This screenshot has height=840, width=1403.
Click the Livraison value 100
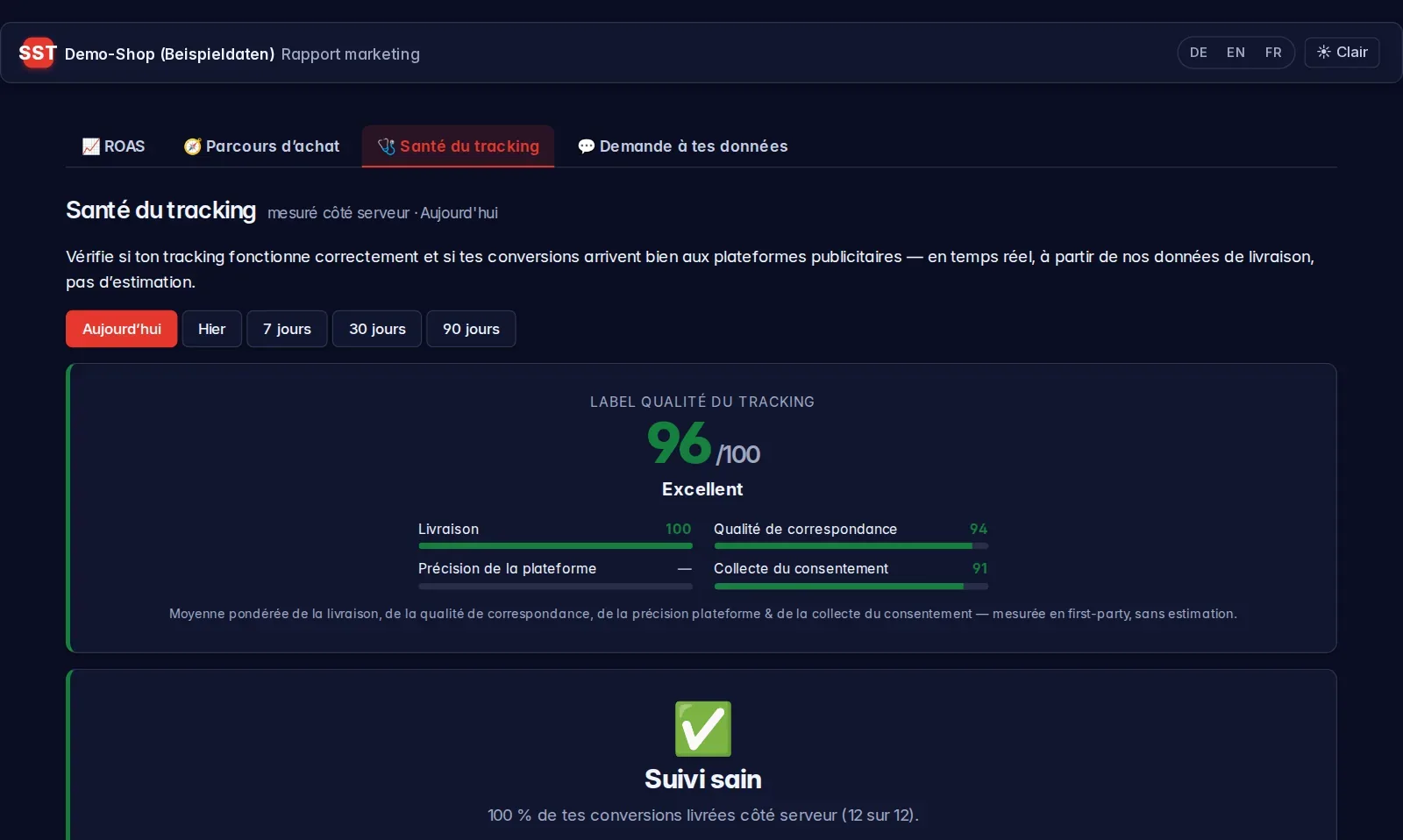point(678,529)
